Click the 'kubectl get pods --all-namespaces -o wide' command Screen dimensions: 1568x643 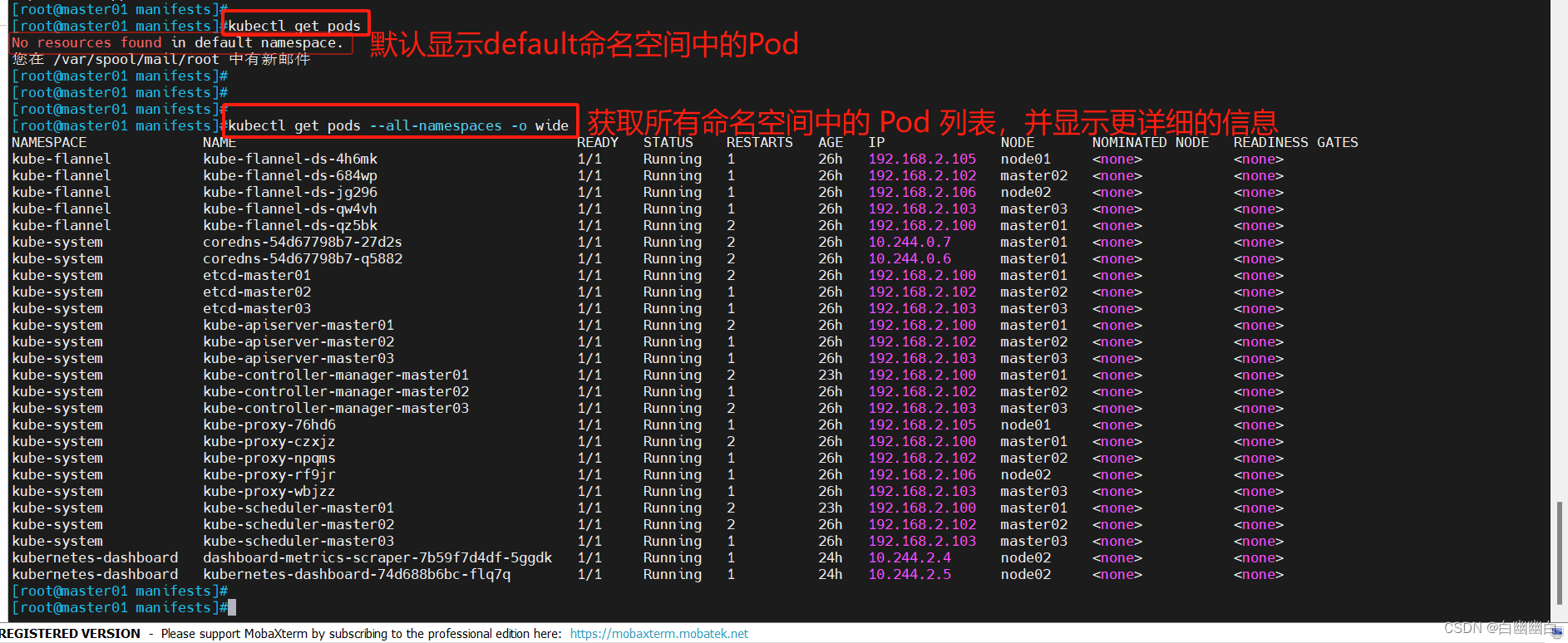click(398, 125)
